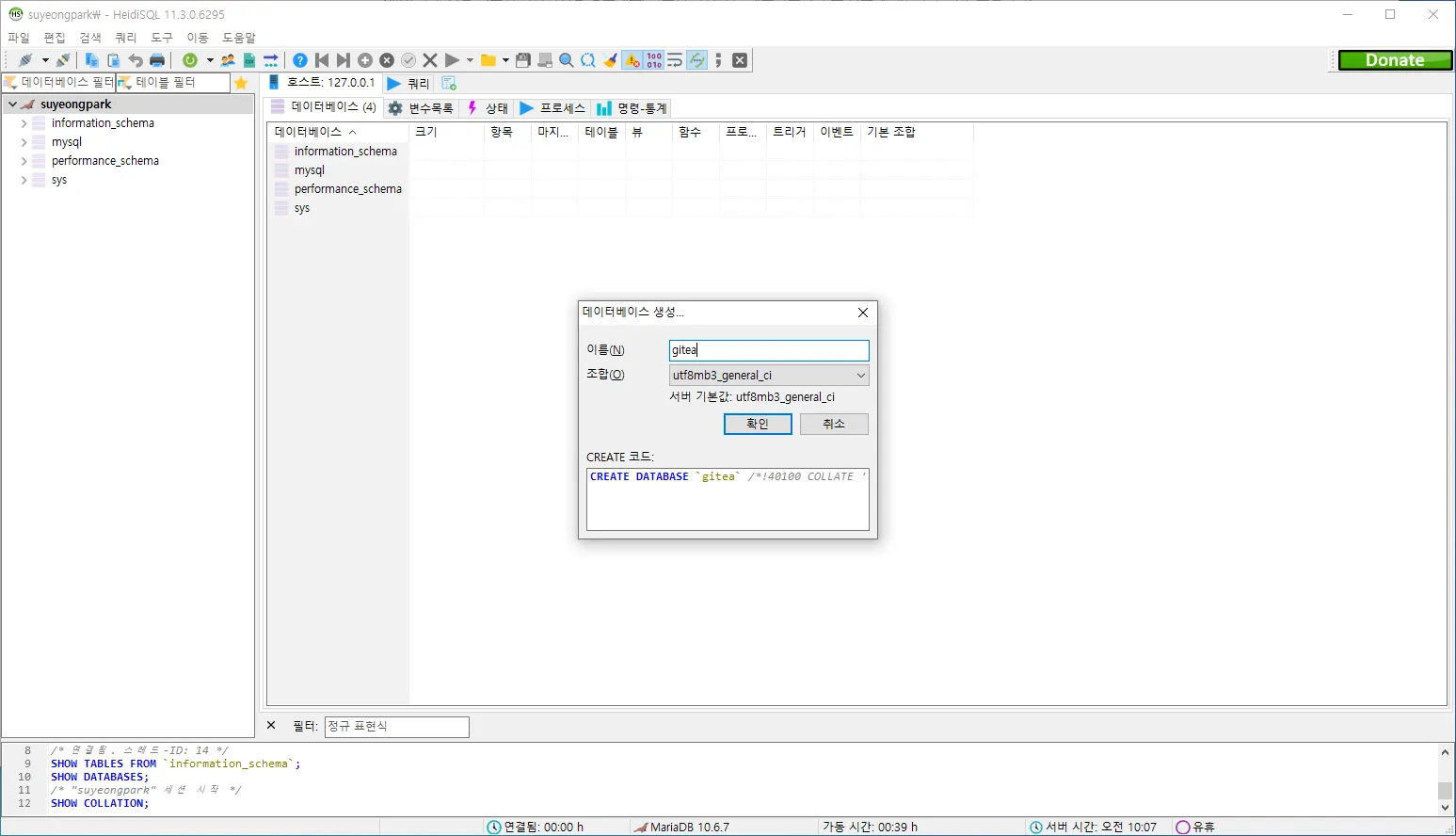Viewport: 1456px width, 836px height.
Task: Click the clear broom icon
Action: [x=610, y=60]
